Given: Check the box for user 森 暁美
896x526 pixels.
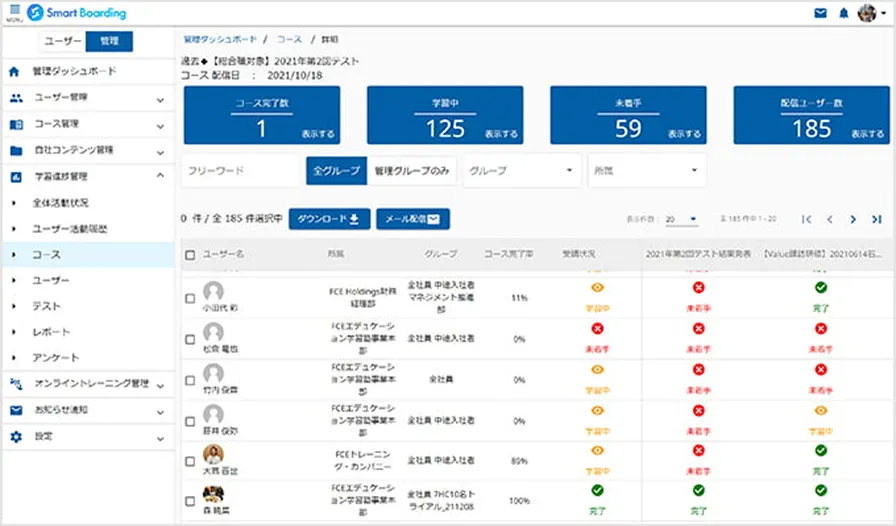Looking at the screenshot, I should coord(190,501).
